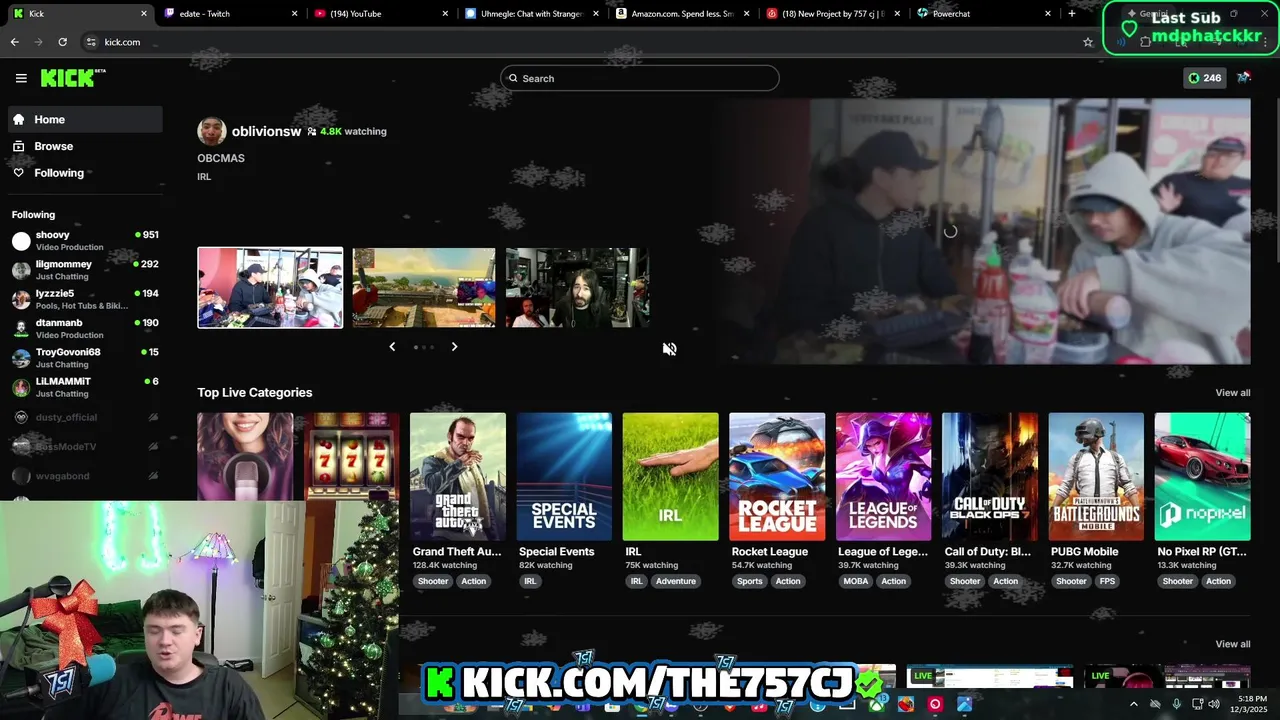Open the League of Legends category
The height and width of the screenshot is (720, 1280).
pyautogui.click(x=883, y=476)
